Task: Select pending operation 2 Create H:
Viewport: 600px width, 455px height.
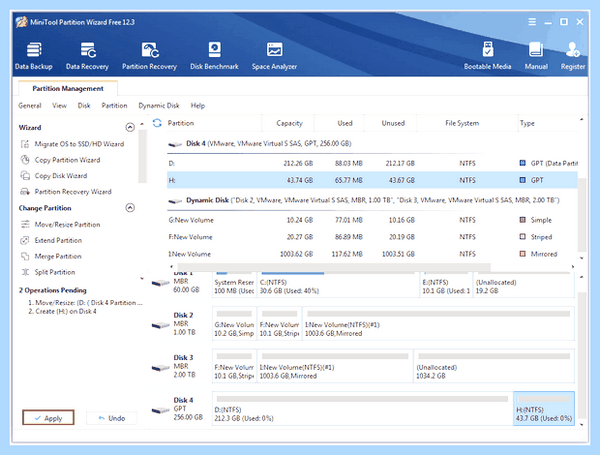Action: (62, 311)
